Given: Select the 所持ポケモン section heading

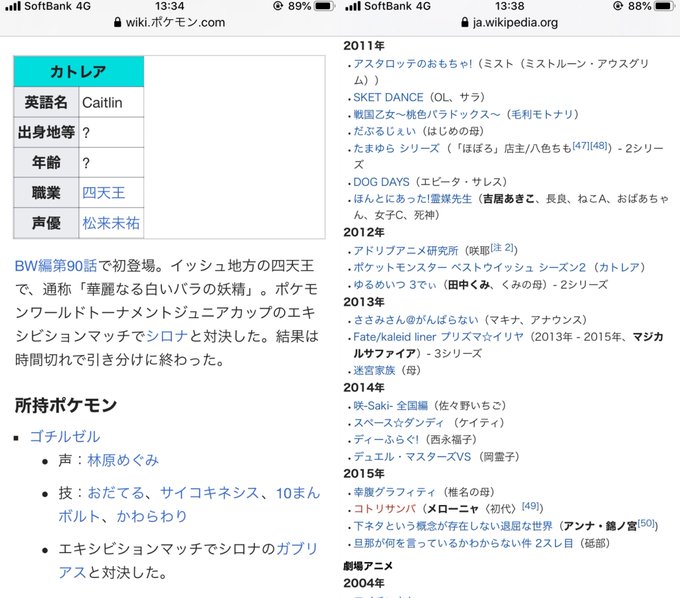Looking at the screenshot, I should coord(66,405).
